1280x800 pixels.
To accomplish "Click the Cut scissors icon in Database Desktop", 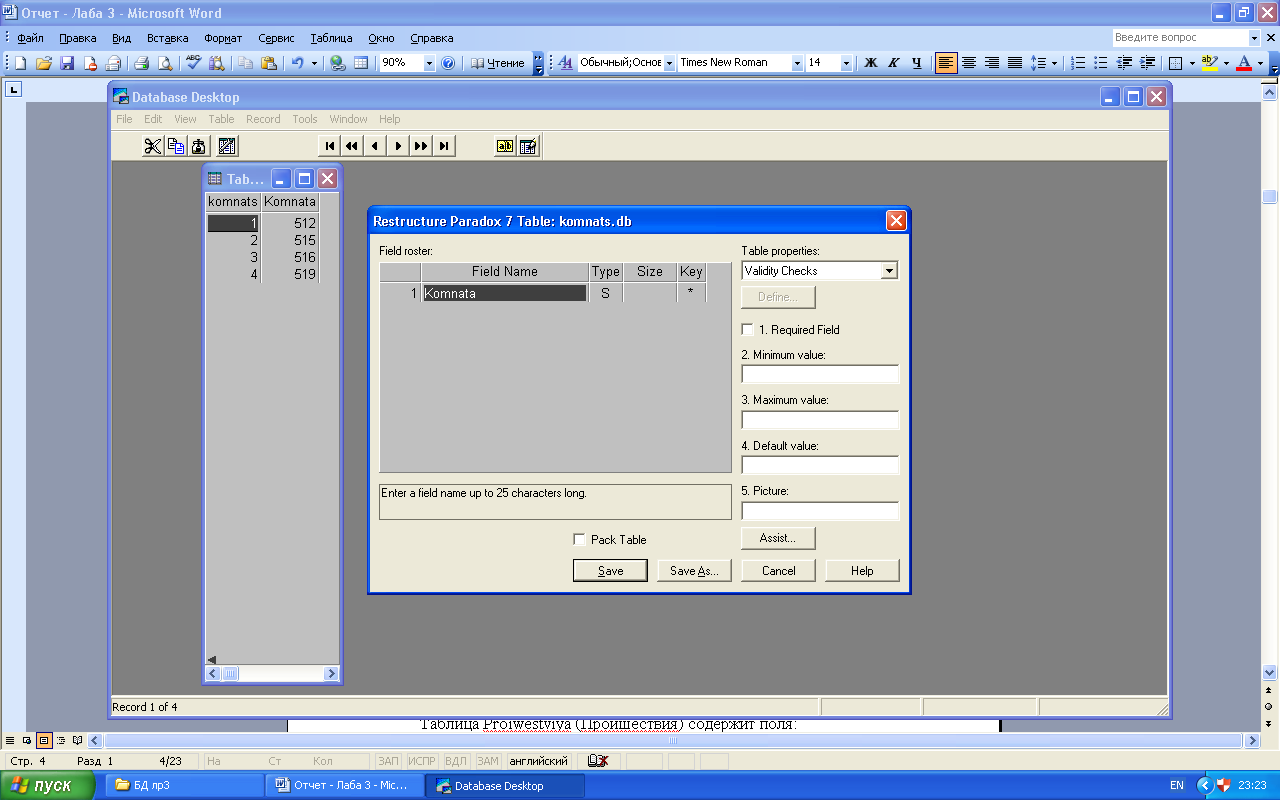I will tap(152, 146).
